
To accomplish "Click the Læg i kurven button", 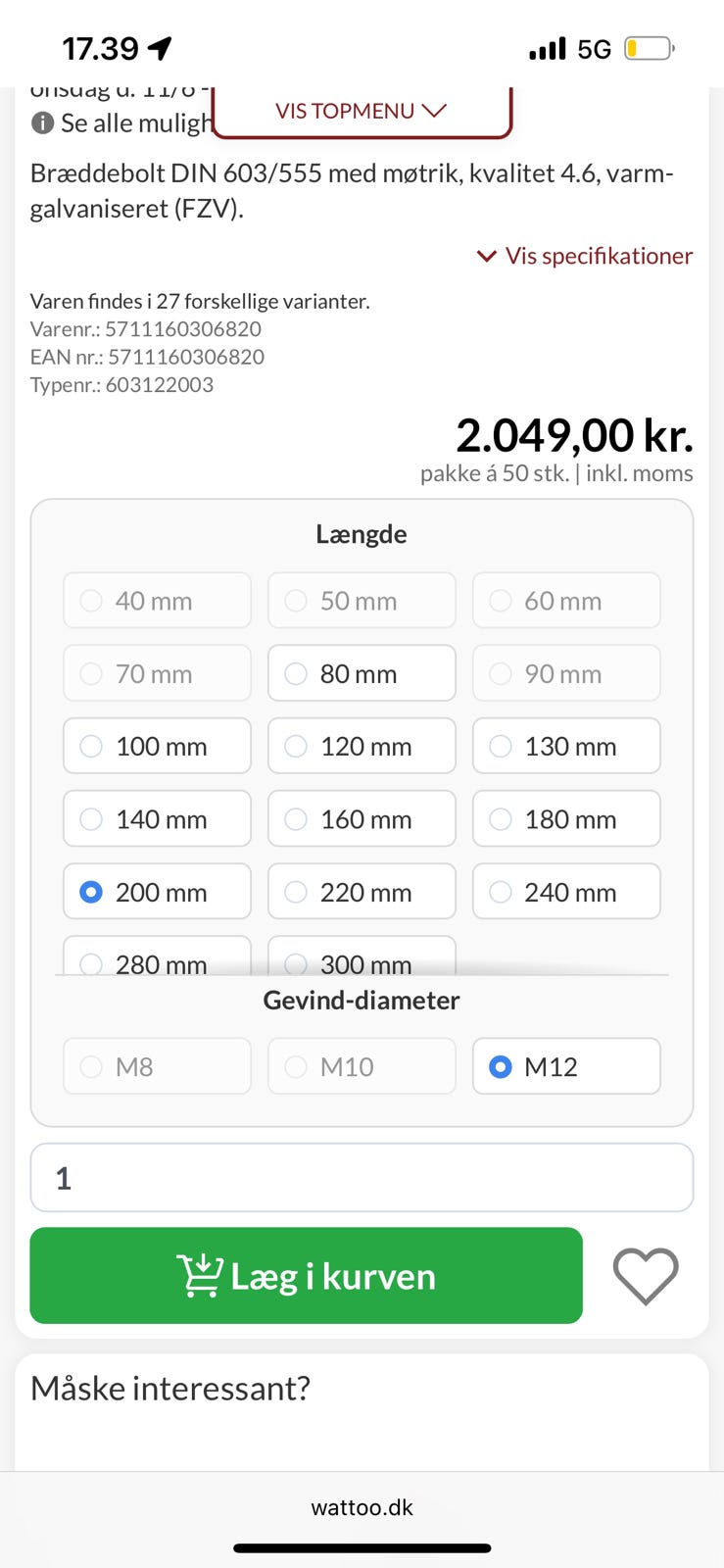I will (306, 1276).
